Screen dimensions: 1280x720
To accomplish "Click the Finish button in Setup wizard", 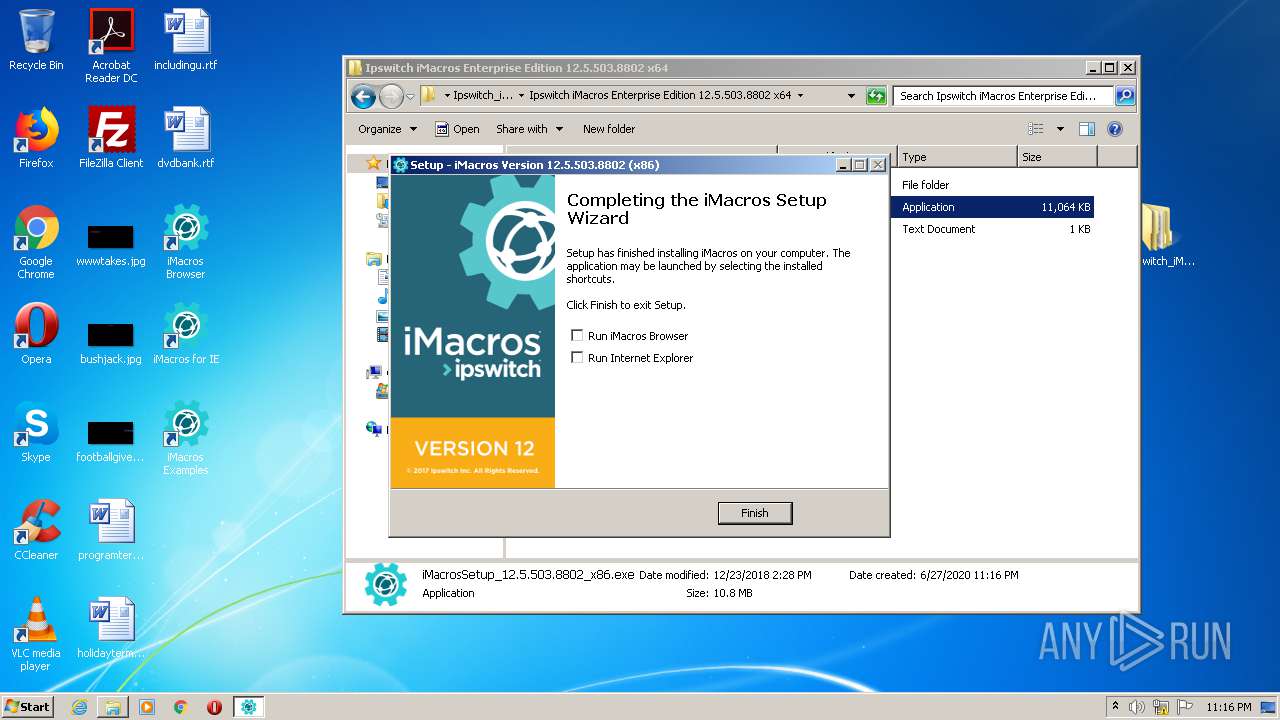I will click(x=755, y=513).
